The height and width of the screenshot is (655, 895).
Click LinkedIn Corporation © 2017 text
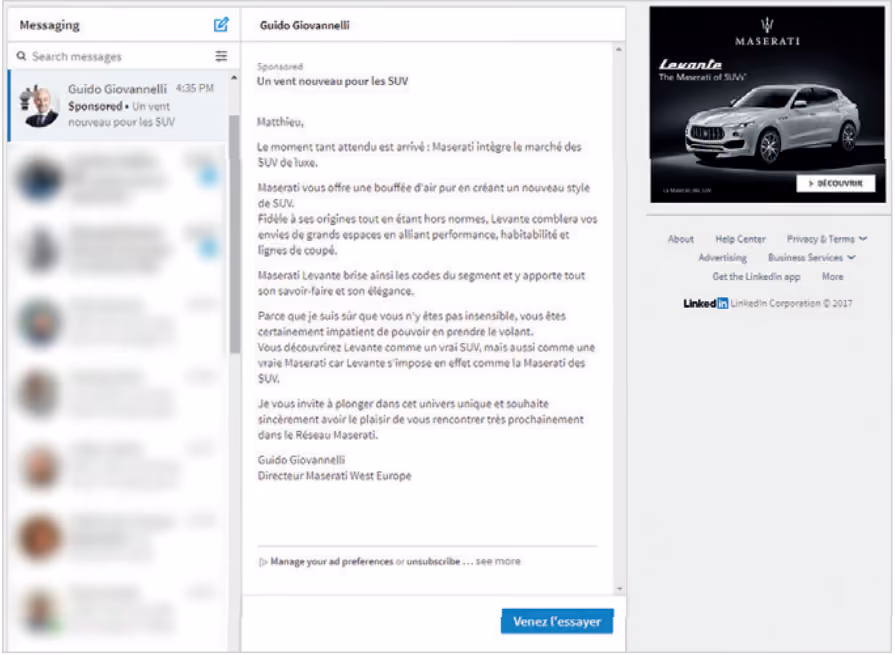pyautogui.click(x=791, y=304)
